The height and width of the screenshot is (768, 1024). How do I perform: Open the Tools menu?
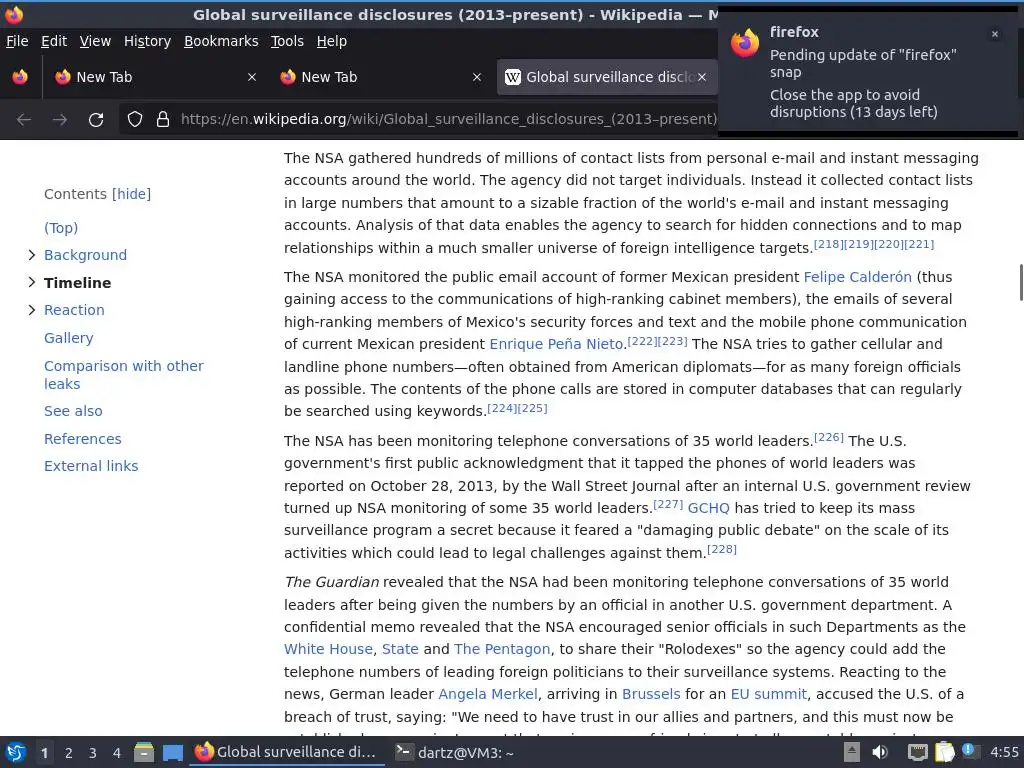[x=287, y=41]
